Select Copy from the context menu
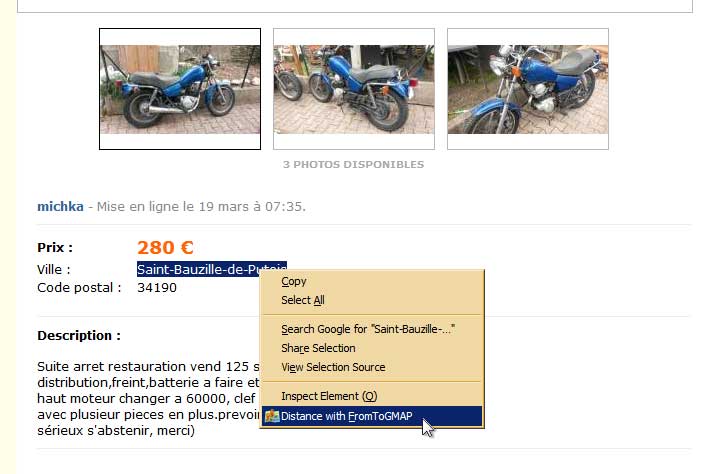The image size is (717, 474). [x=294, y=282]
